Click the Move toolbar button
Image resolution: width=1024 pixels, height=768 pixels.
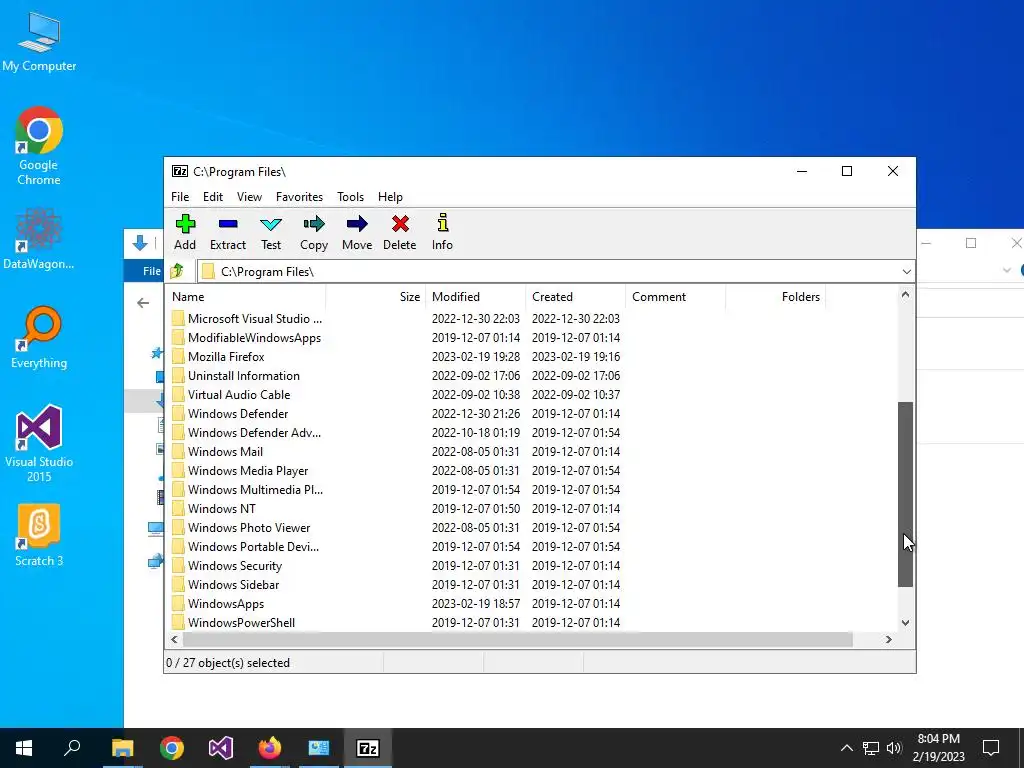click(357, 232)
